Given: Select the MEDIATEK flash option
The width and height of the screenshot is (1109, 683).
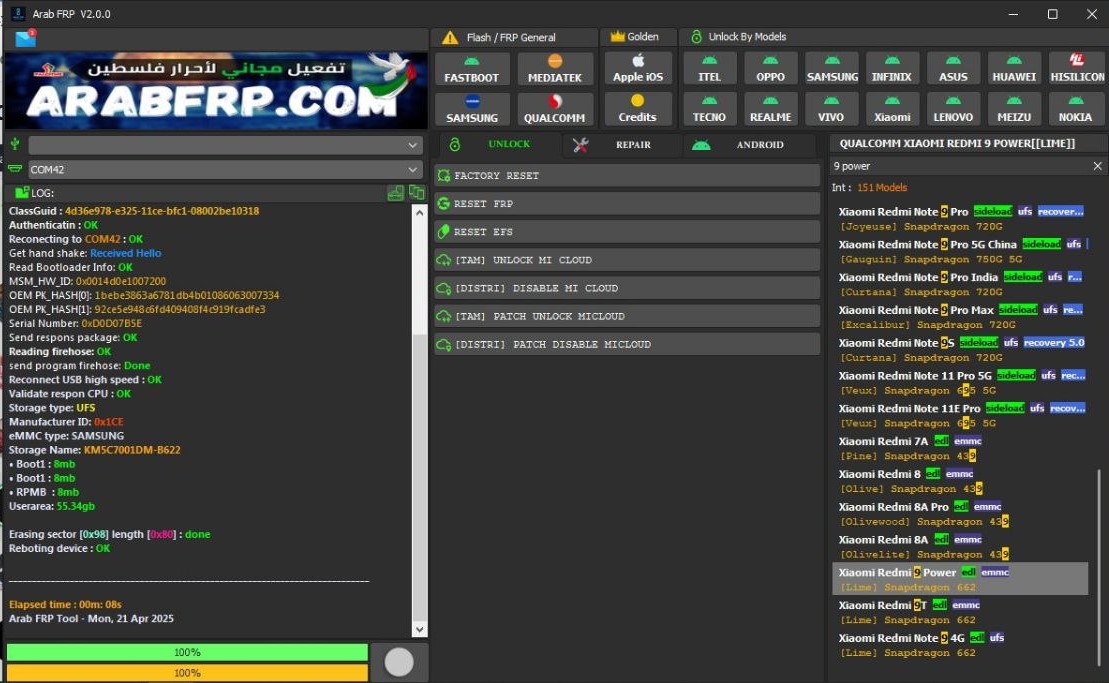Looking at the screenshot, I should [554, 69].
